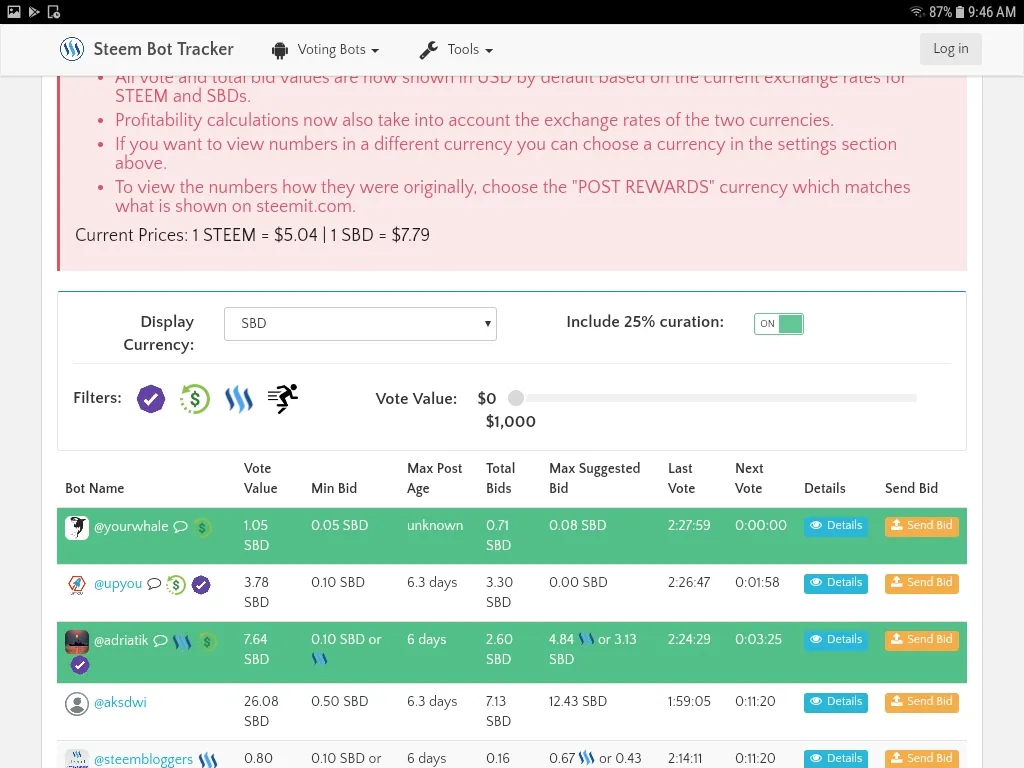Send Bid to @aksdwi
Screen dimensions: 1024x768
tap(921, 702)
